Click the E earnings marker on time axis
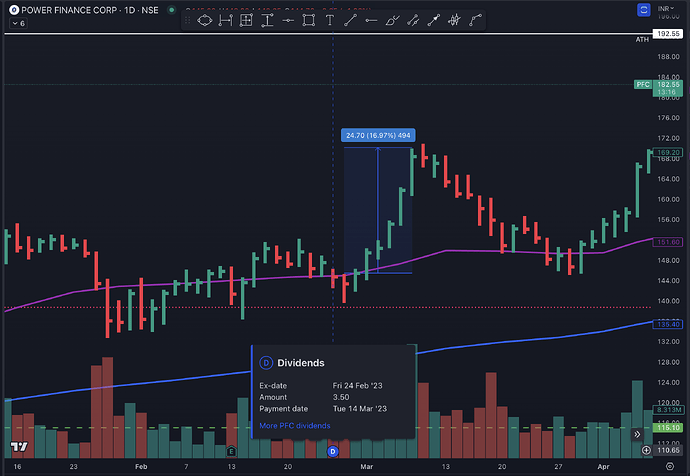 (x=231, y=451)
